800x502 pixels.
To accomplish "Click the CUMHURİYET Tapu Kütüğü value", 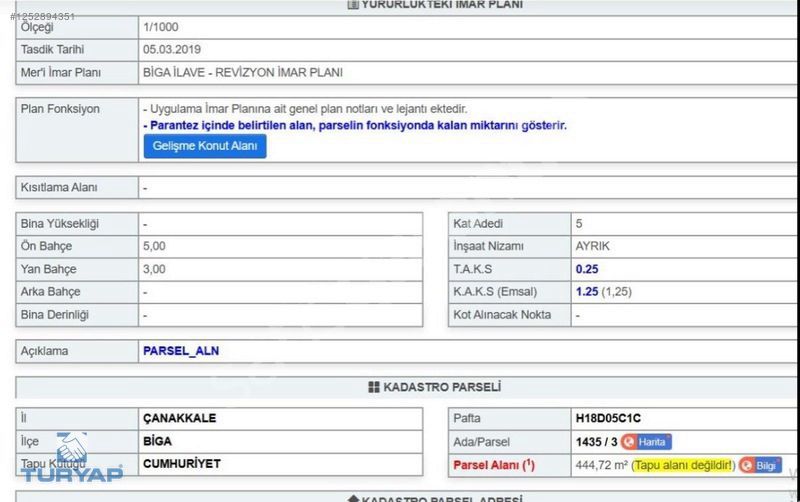I will point(182,464).
